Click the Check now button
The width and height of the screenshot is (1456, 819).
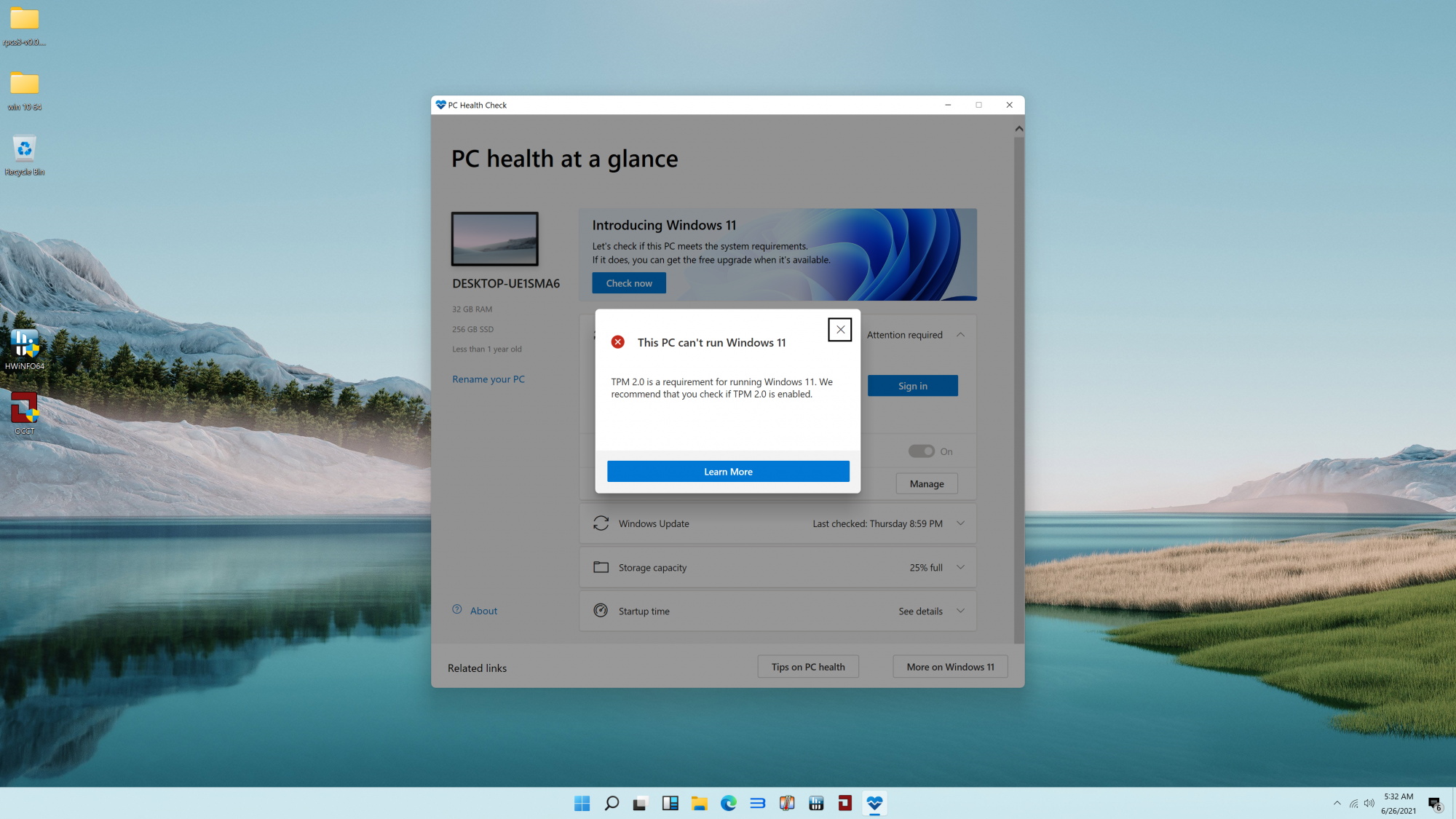pos(628,282)
